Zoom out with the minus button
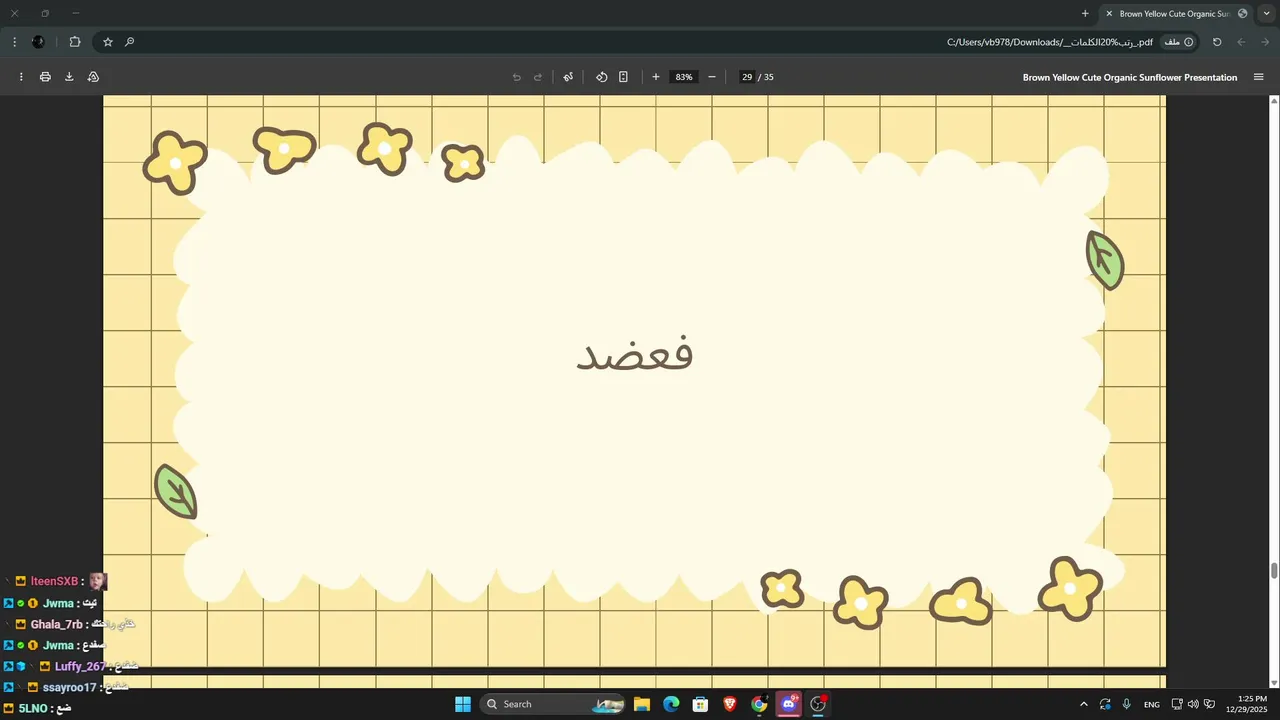Image resolution: width=1280 pixels, height=720 pixels. click(x=712, y=77)
